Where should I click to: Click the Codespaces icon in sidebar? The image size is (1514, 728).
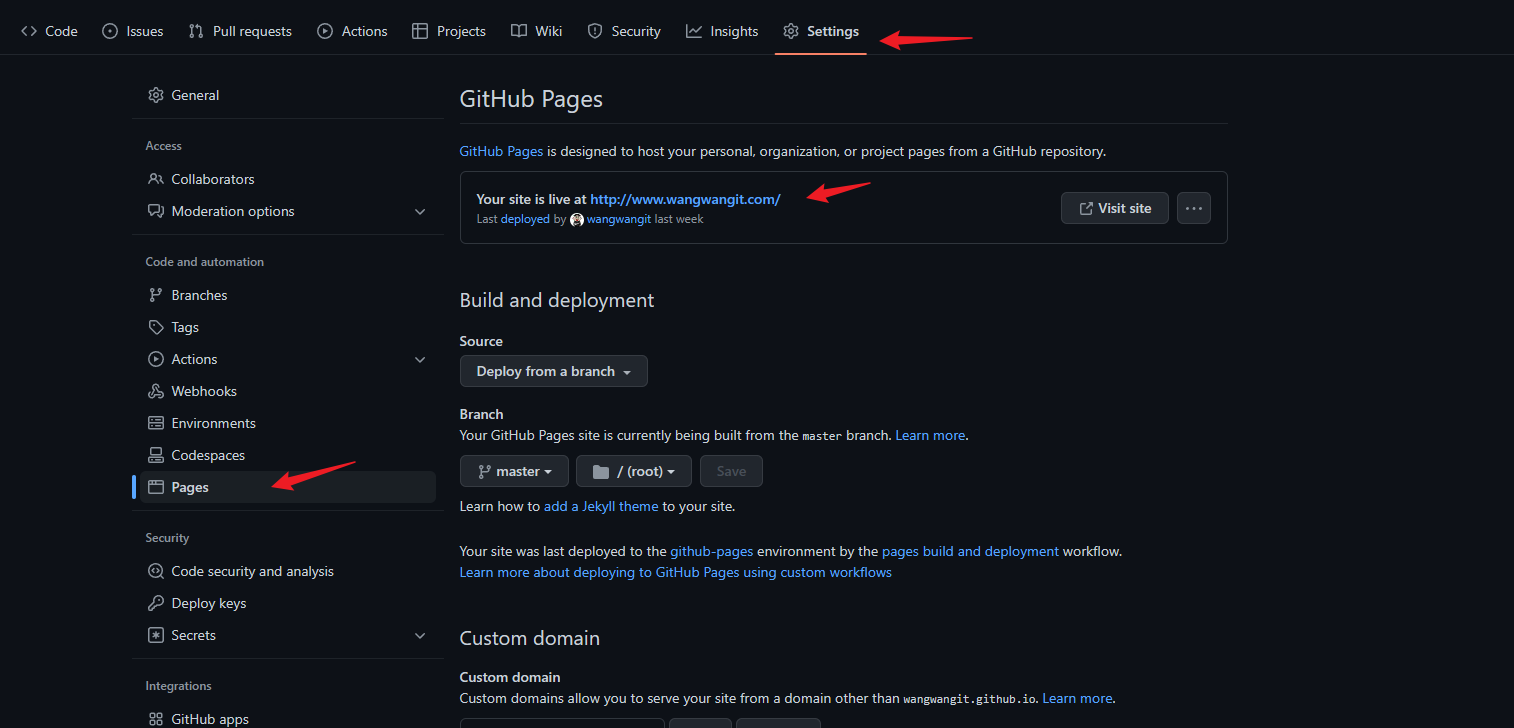pyautogui.click(x=156, y=455)
